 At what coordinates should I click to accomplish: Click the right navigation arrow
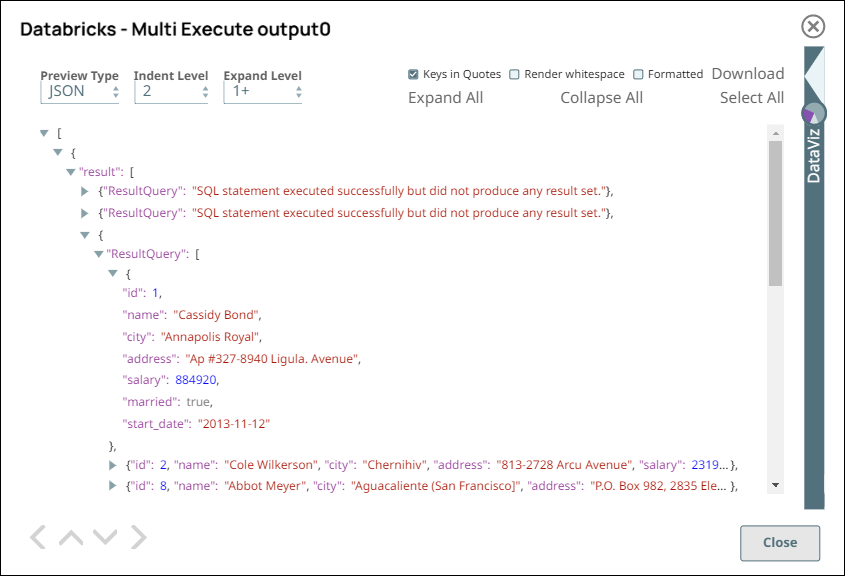click(x=138, y=538)
